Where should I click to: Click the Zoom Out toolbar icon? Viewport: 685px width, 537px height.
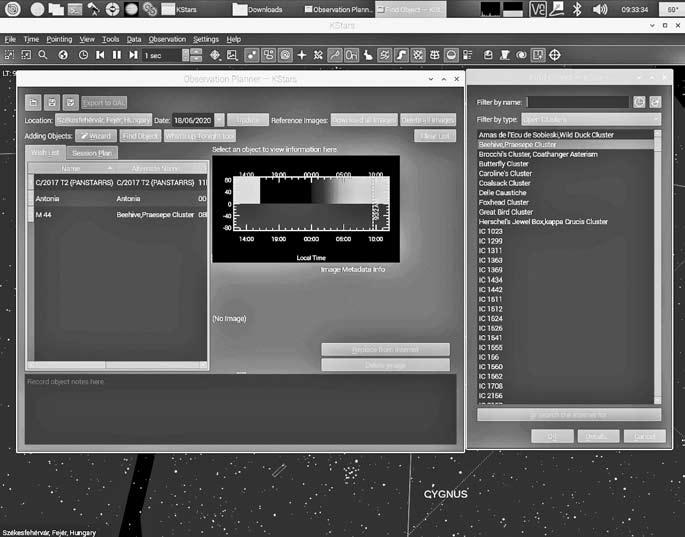point(26,55)
